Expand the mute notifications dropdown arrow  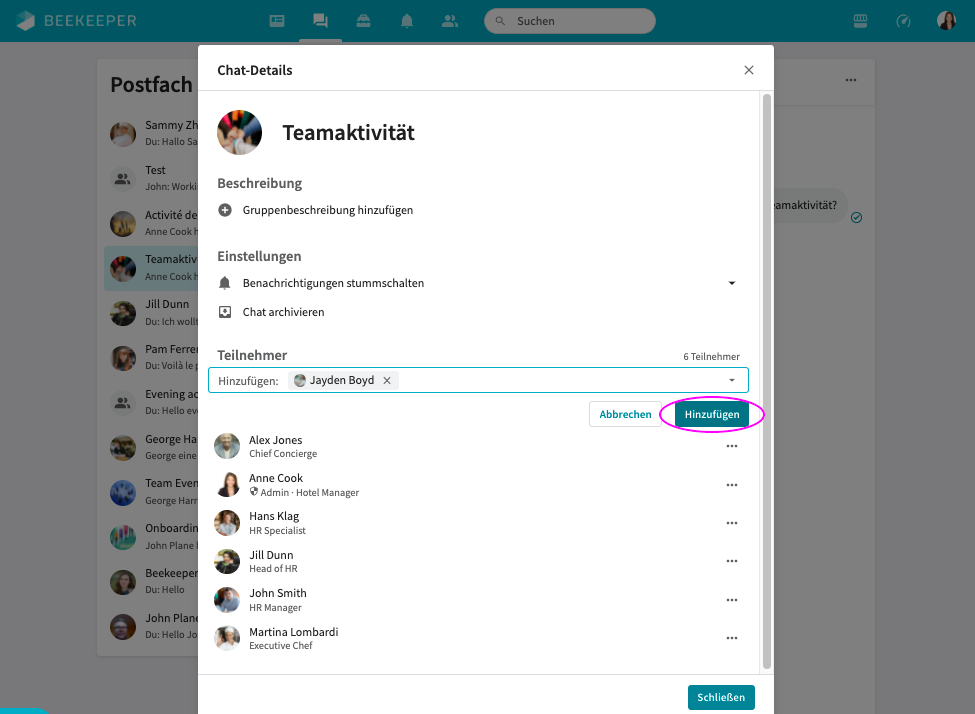(x=732, y=283)
